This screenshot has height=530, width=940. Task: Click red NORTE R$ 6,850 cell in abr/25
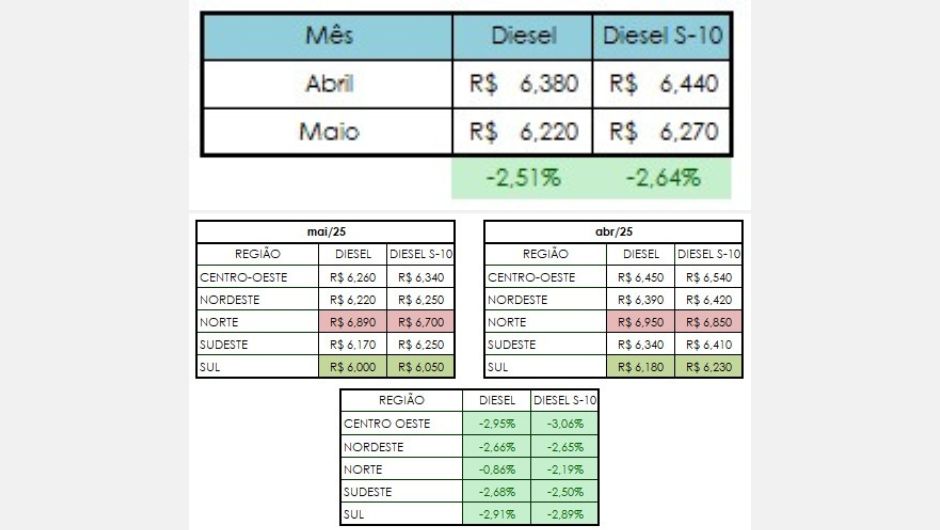point(709,322)
